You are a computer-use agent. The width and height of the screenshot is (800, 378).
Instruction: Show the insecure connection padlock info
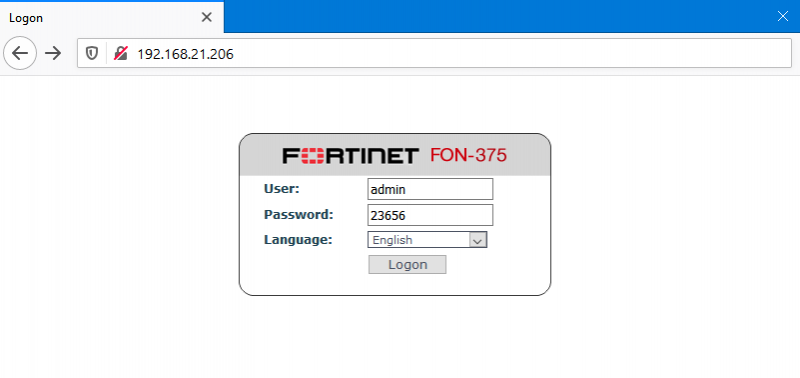[120, 53]
